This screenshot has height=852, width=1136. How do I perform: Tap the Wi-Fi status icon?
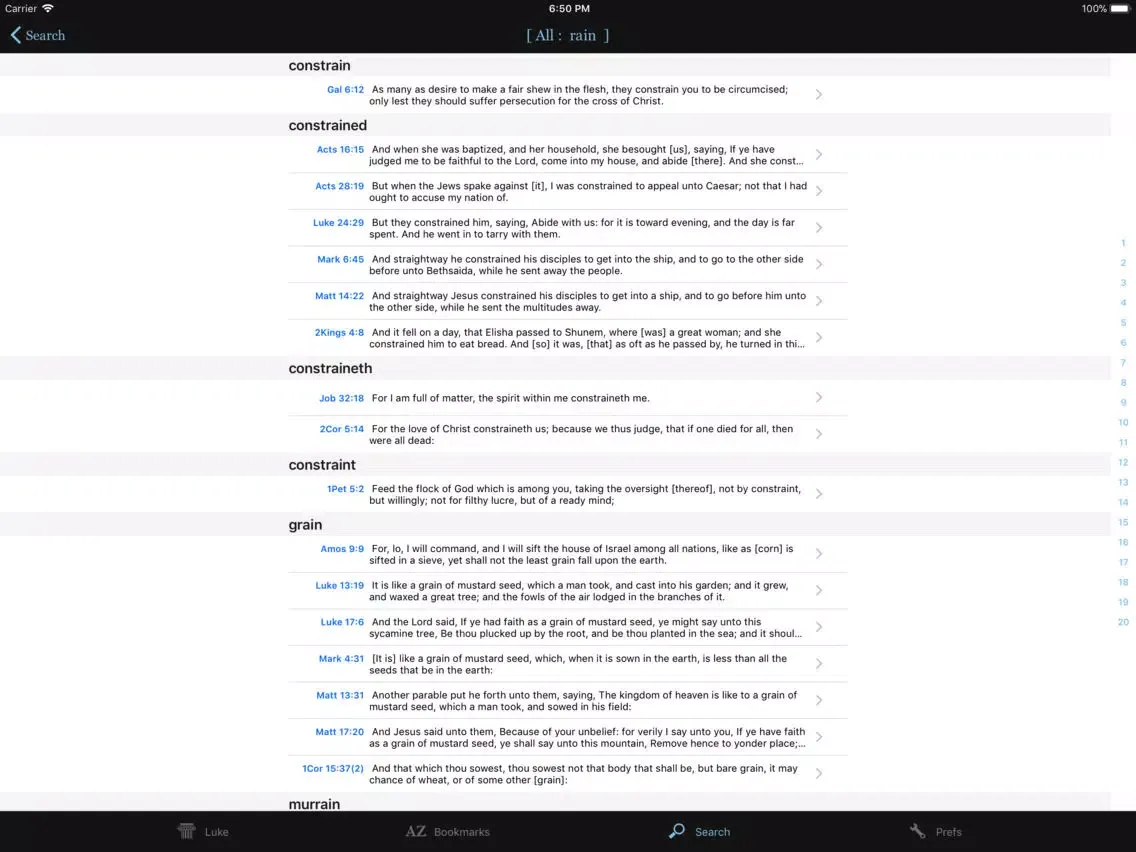48,9
